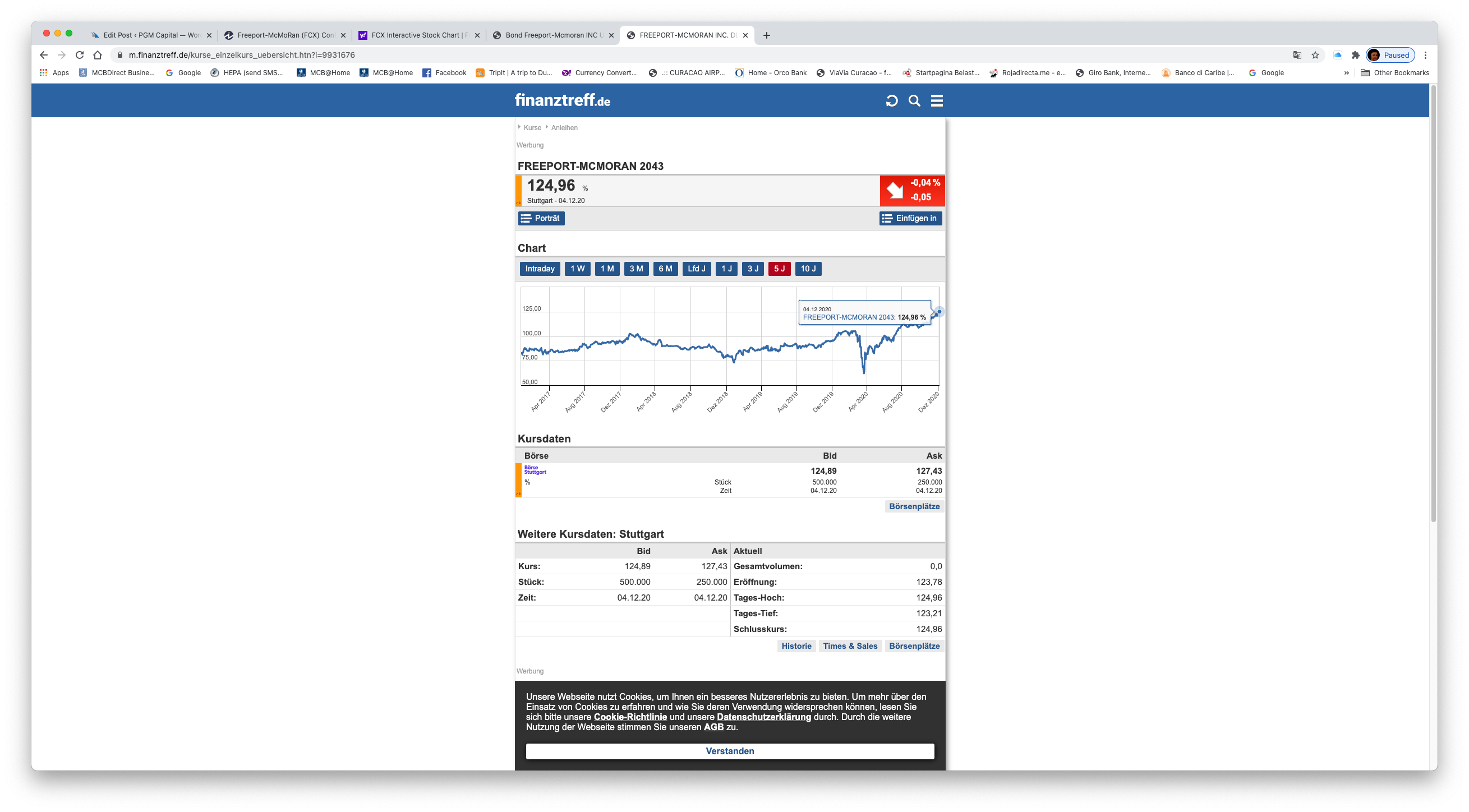Image resolution: width=1469 pixels, height=812 pixels.
Task: Open a new tab with plus icon
Action: [766, 35]
